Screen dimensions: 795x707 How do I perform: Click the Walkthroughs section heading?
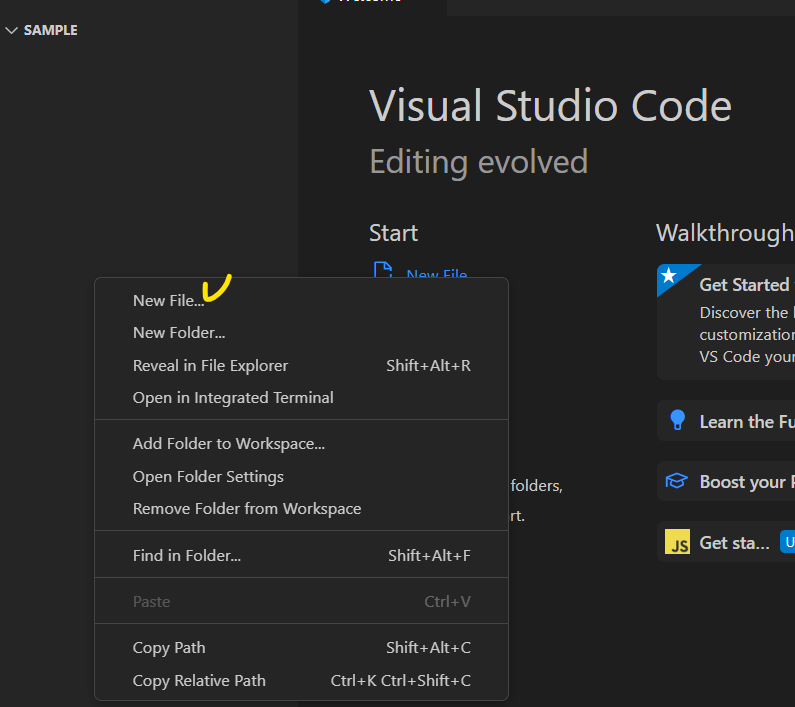(726, 233)
